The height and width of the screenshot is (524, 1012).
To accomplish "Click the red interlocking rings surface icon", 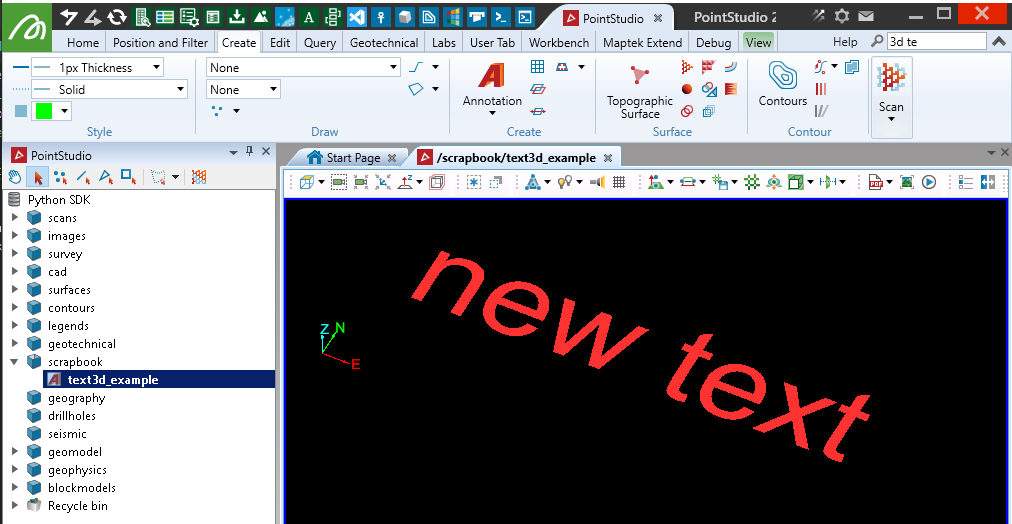I will coord(687,111).
